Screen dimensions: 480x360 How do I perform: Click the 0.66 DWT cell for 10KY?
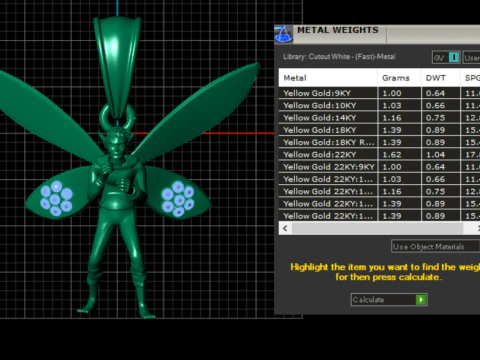[x=440, y=105]
